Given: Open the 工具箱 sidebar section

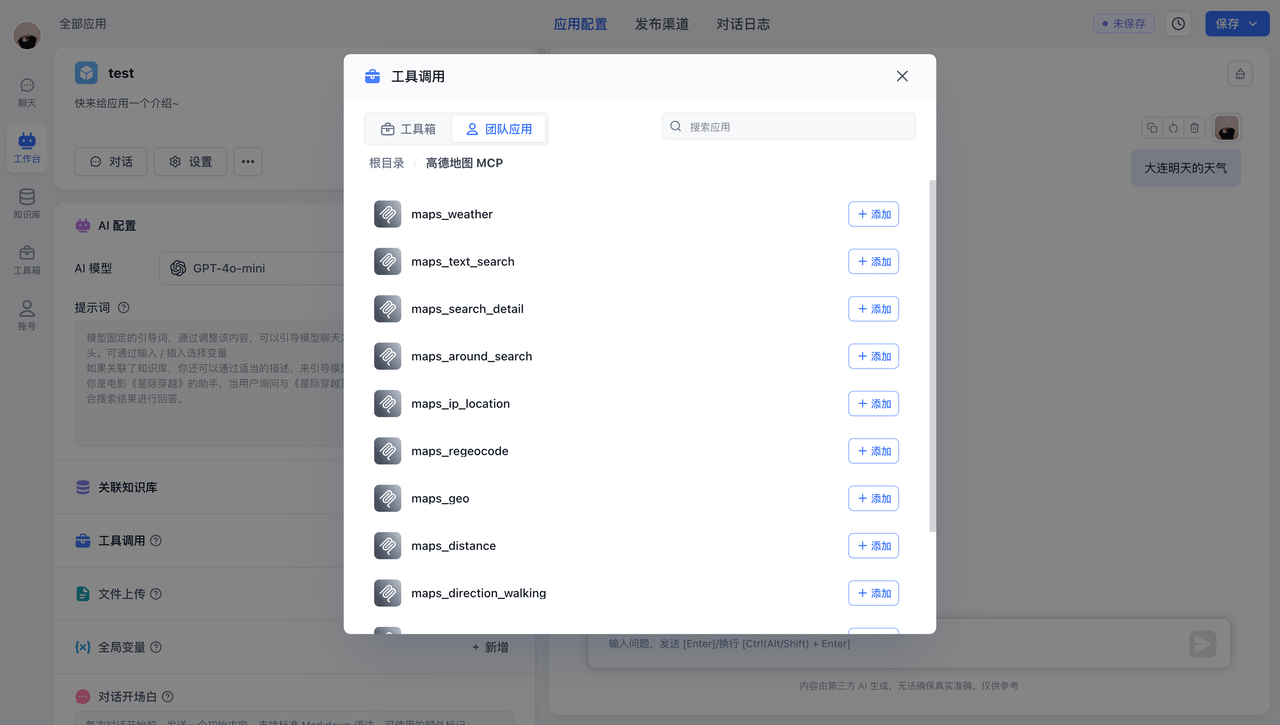Looking at the screenshot, I should point(26,259).
